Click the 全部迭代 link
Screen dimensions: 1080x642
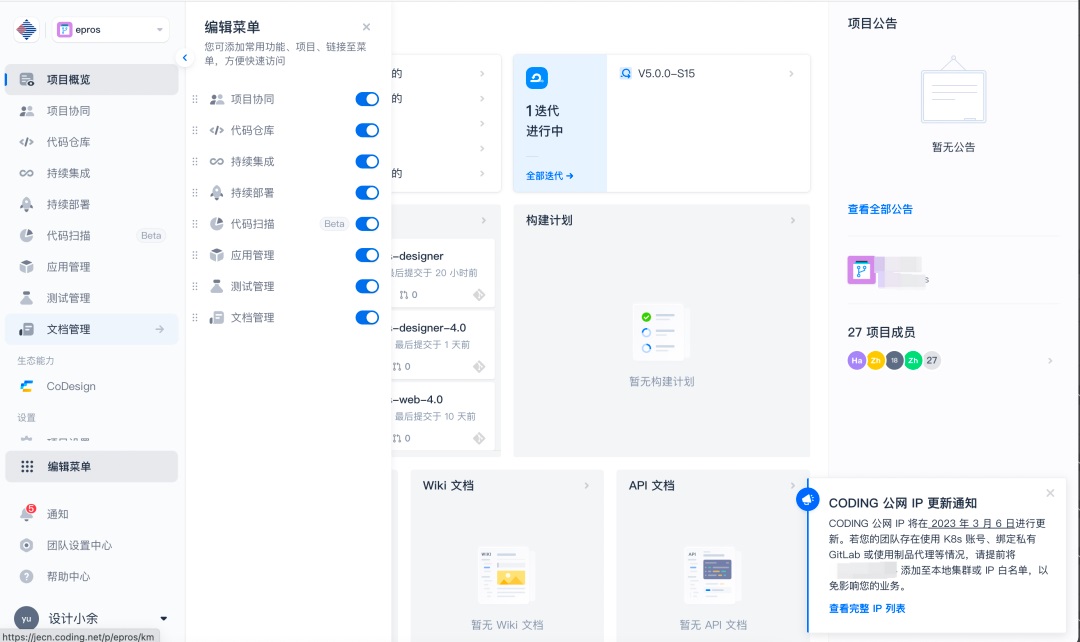pos(549,176)
